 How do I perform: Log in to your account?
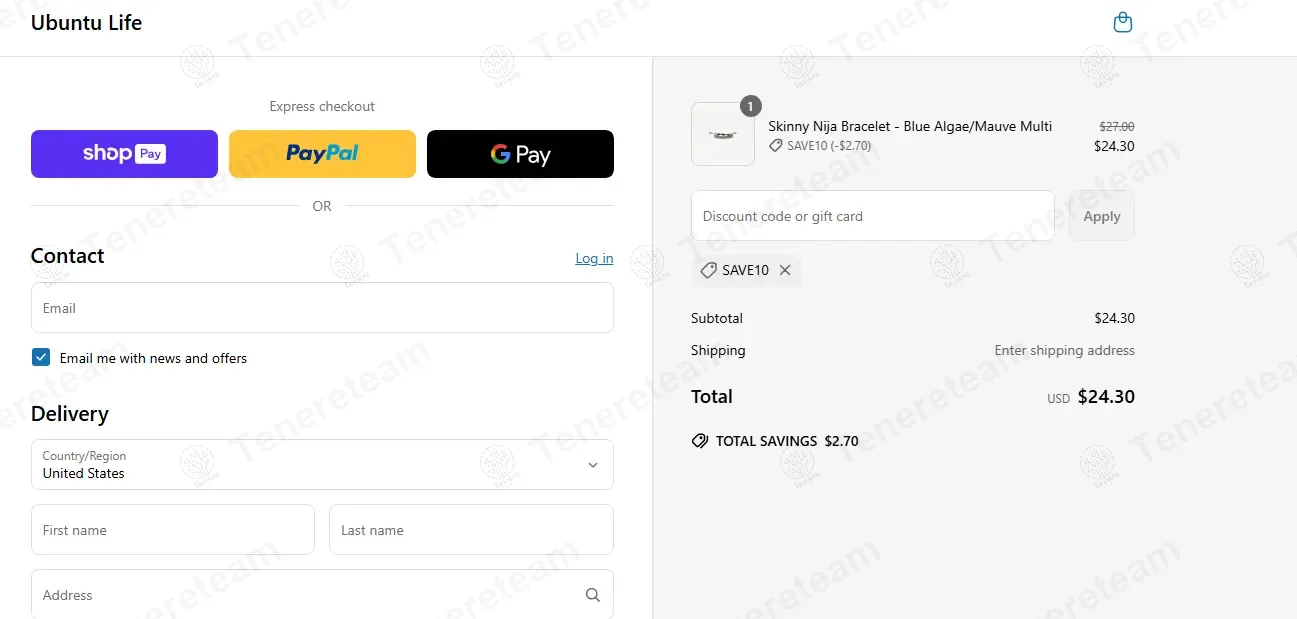click(594, 258)
